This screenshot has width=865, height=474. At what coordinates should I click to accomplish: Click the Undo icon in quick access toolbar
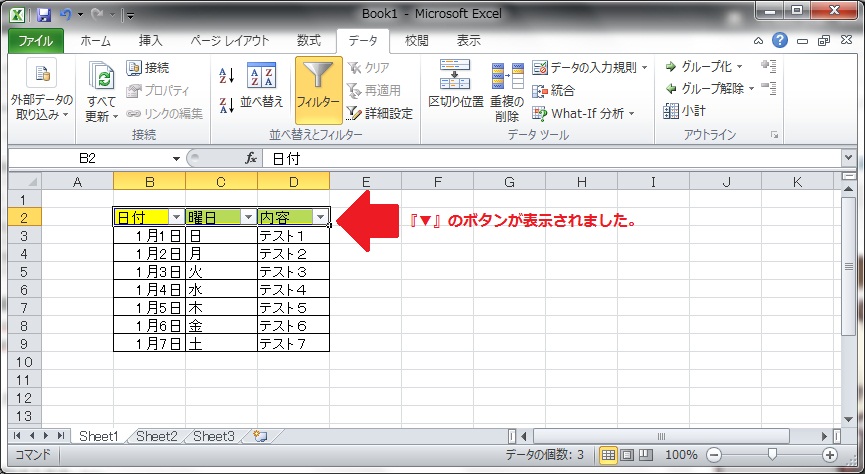coord(65,14)
